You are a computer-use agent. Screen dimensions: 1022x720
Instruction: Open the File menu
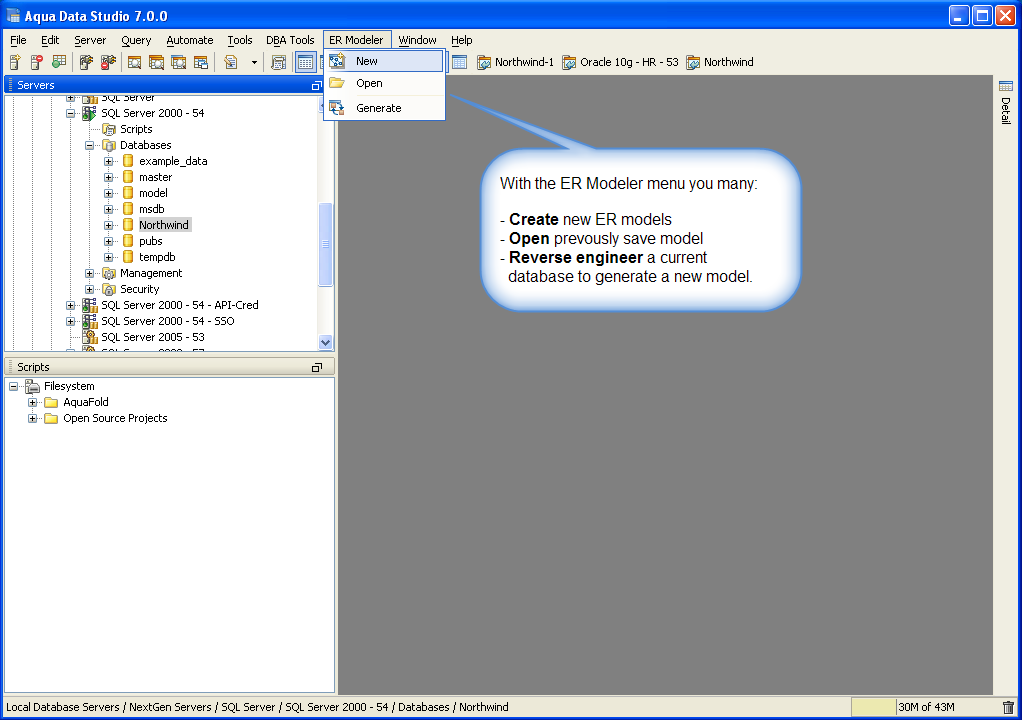(18, 40)
